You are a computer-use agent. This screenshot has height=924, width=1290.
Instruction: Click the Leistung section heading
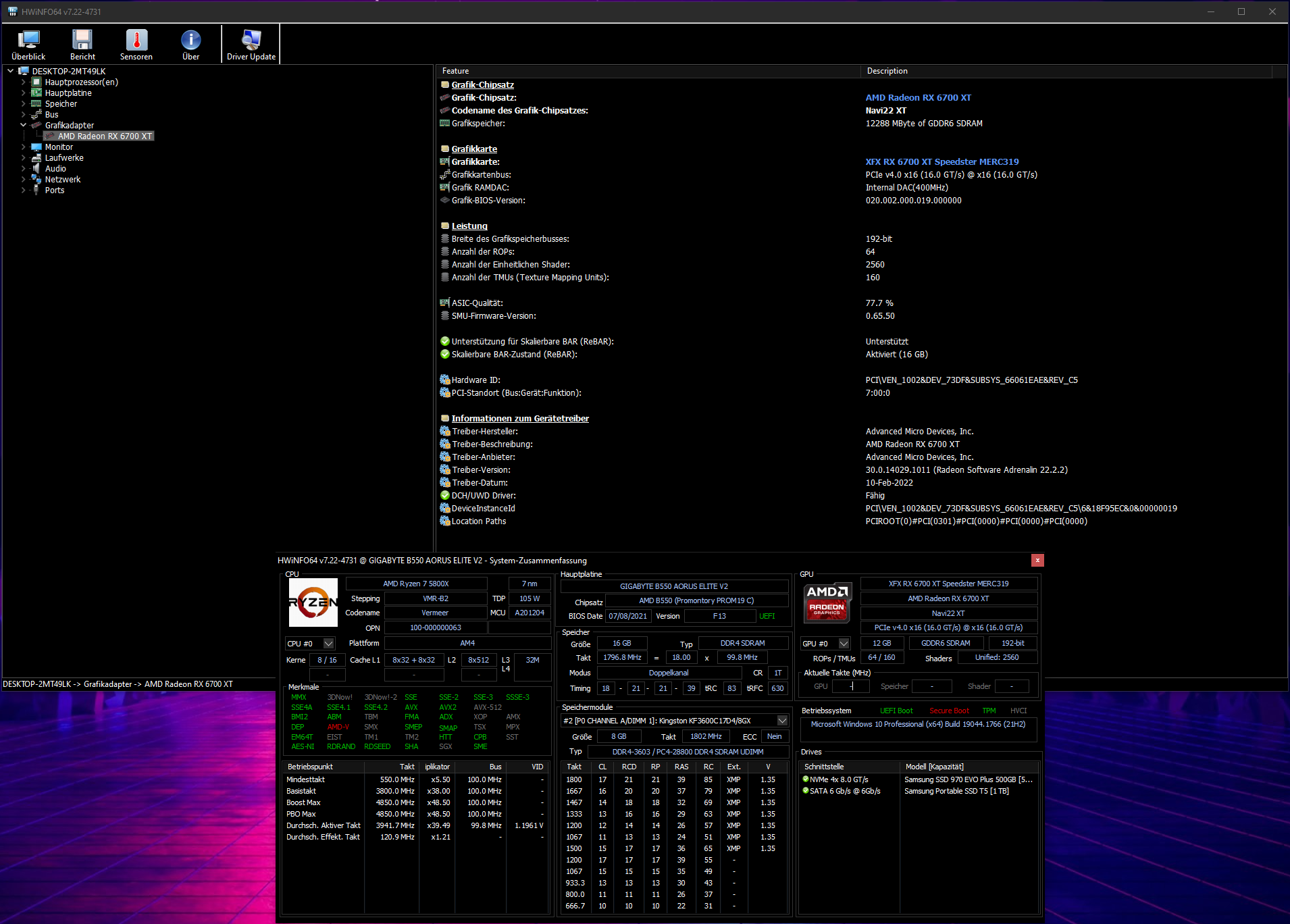coord(469,226)
